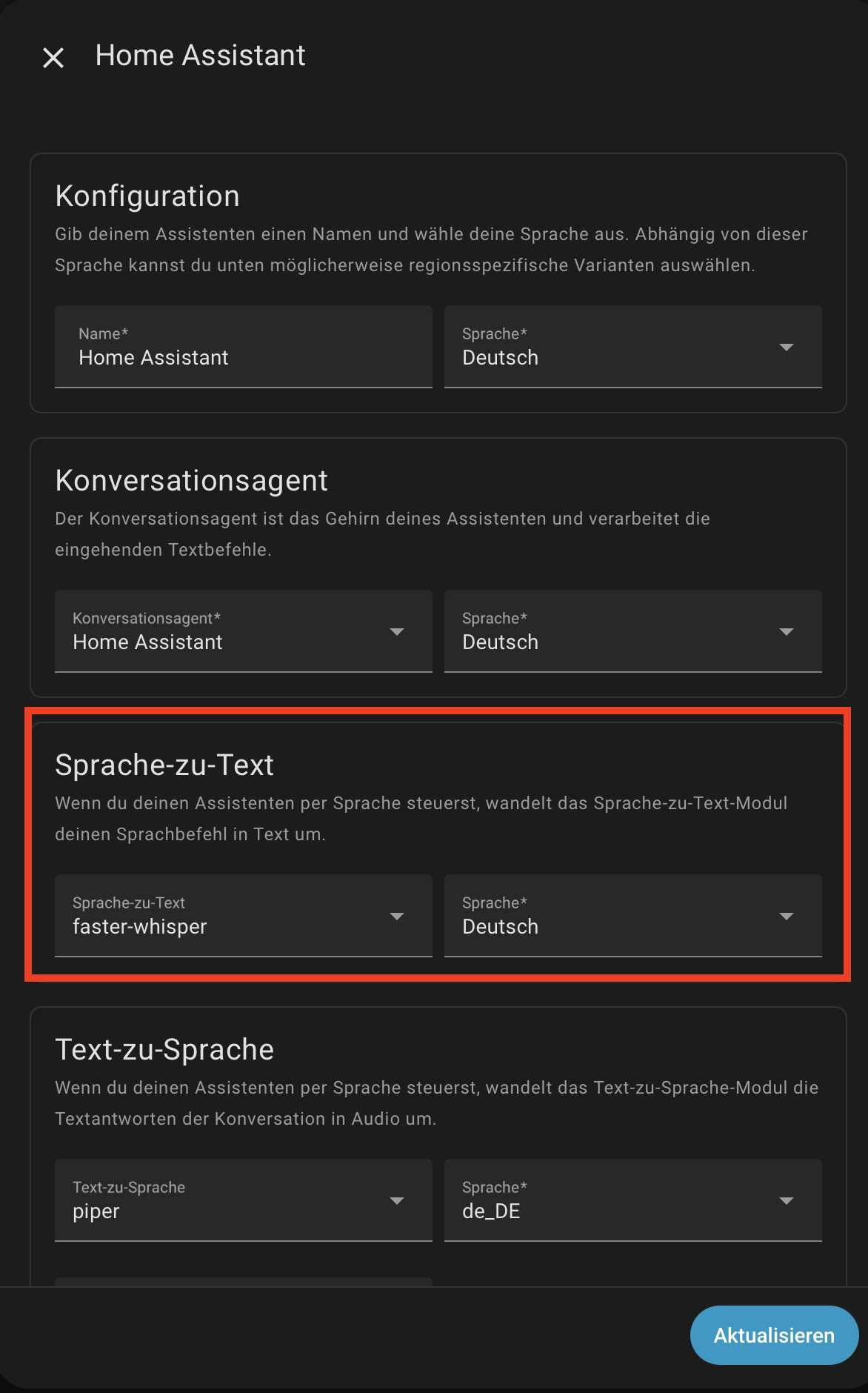This screenshot has width=868, height=1393.
Task: Click the Text-zu-Sprache section heading
Action: [x=164, y=1050]
